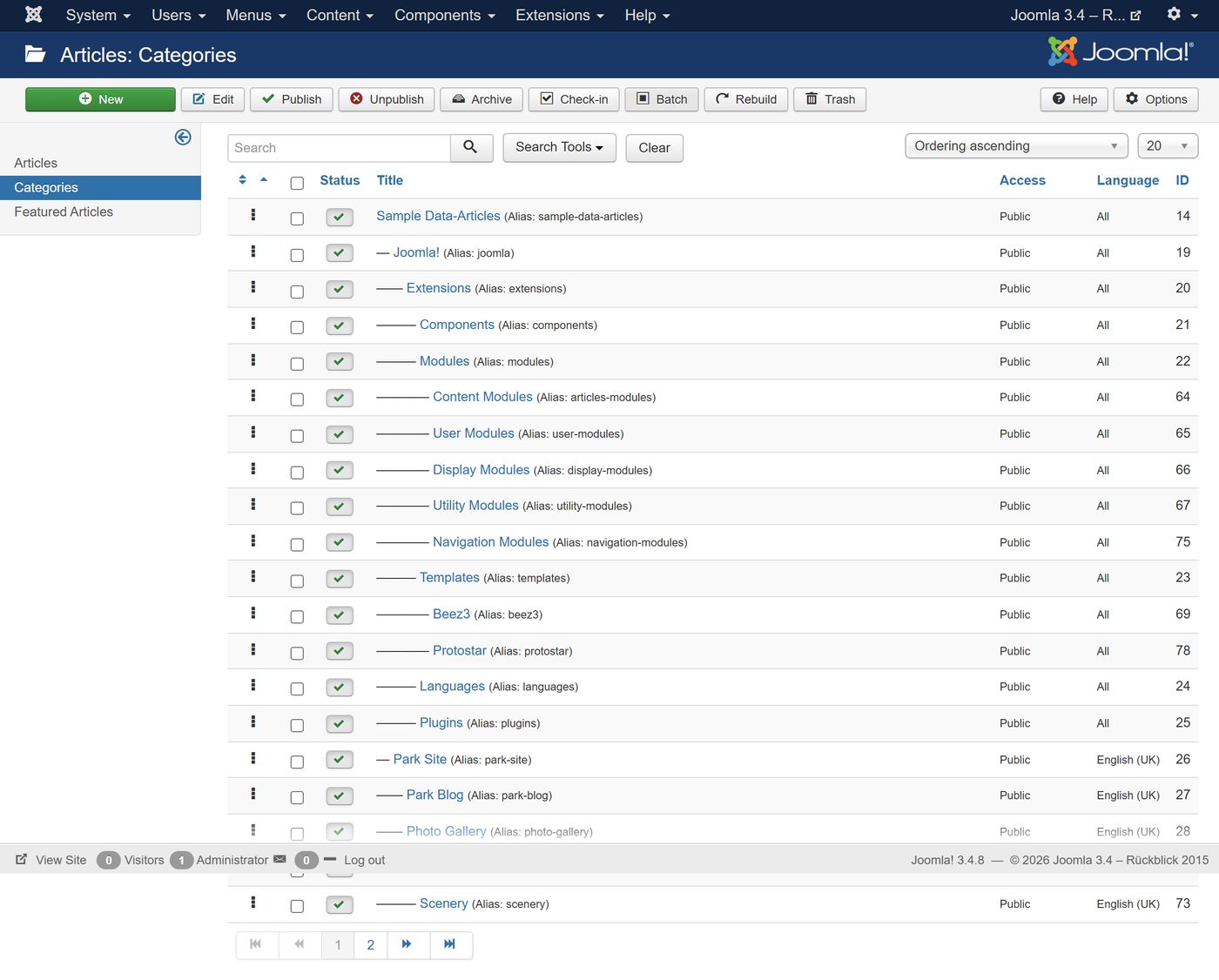Collapse the sidebar with the arrow icon
The height and width of the screenshot is (980, 1219).
coord(183,137)
